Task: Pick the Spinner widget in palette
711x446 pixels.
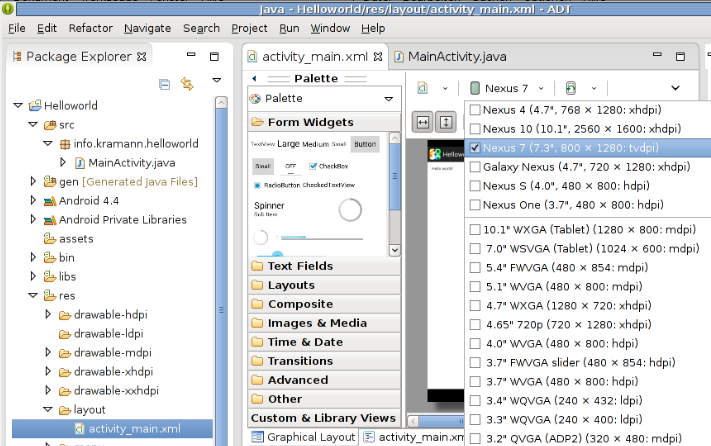Action: click(269, 208)
